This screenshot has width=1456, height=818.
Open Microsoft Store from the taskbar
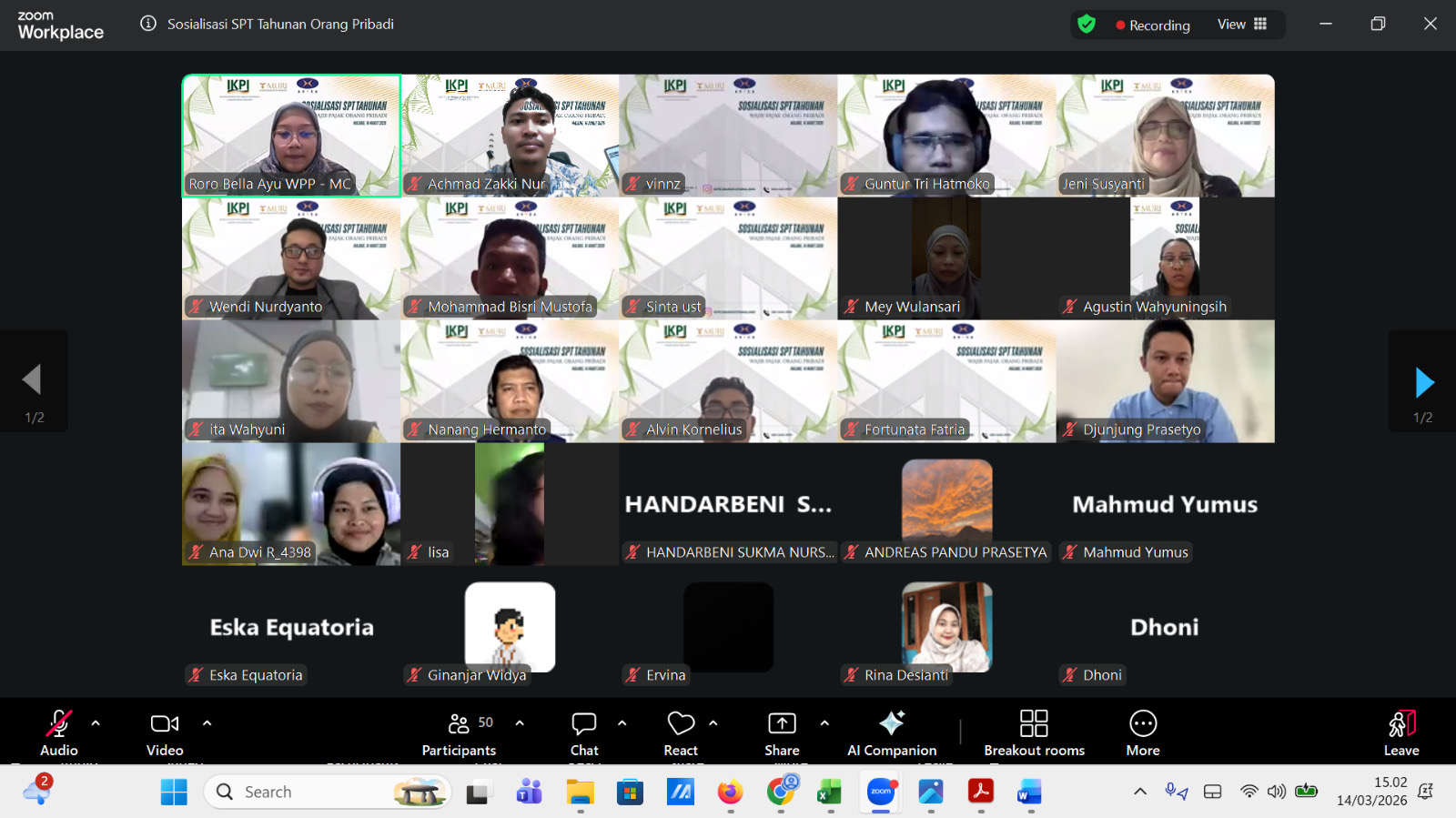[630, 793]
